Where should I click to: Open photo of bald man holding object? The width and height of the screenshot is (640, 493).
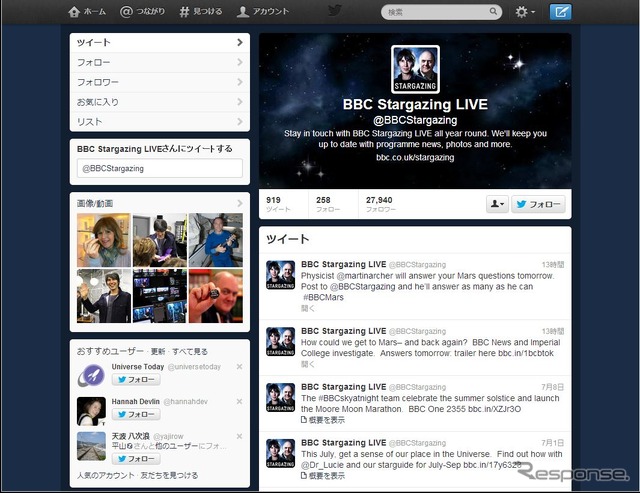tap(216, 296)
